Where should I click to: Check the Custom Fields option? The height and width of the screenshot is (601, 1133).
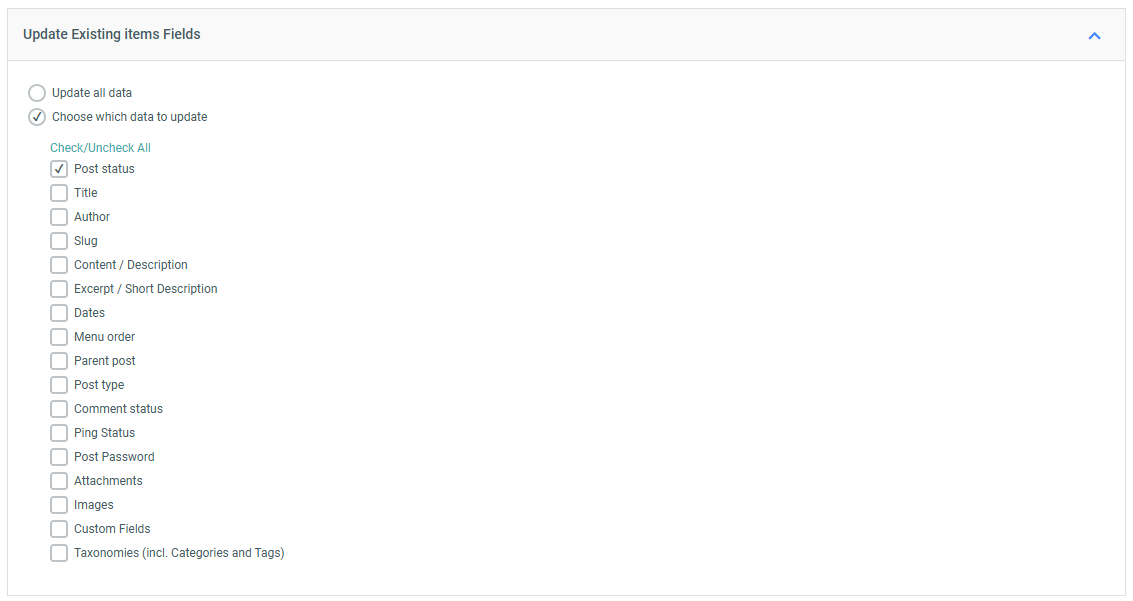[x=59, y=529]
